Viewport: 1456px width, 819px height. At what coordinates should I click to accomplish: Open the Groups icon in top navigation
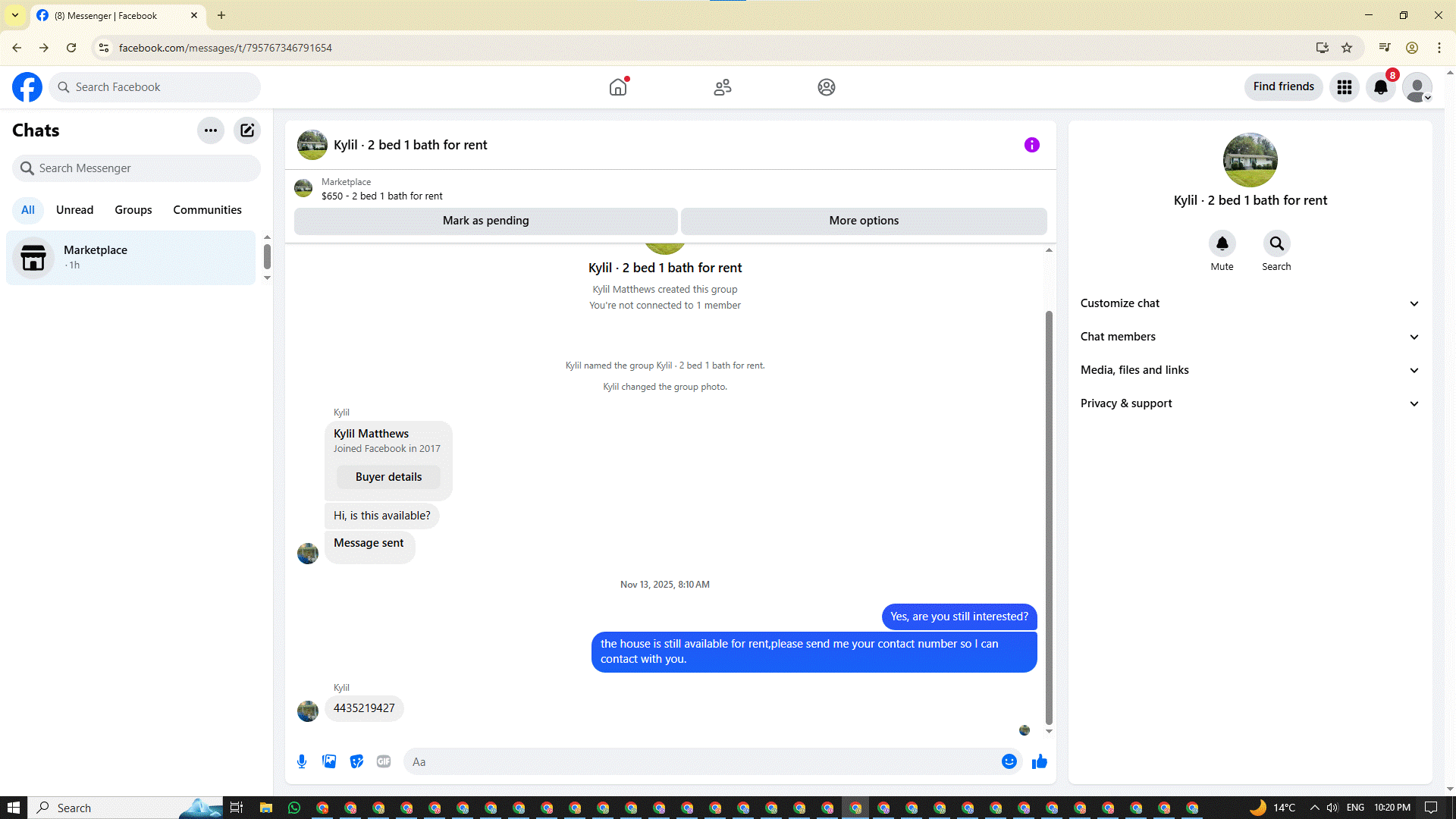[827, 87]
